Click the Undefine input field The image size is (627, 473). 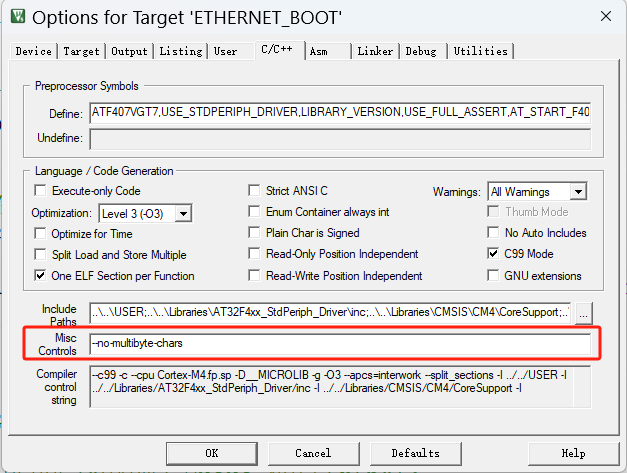tap(340, 139)
